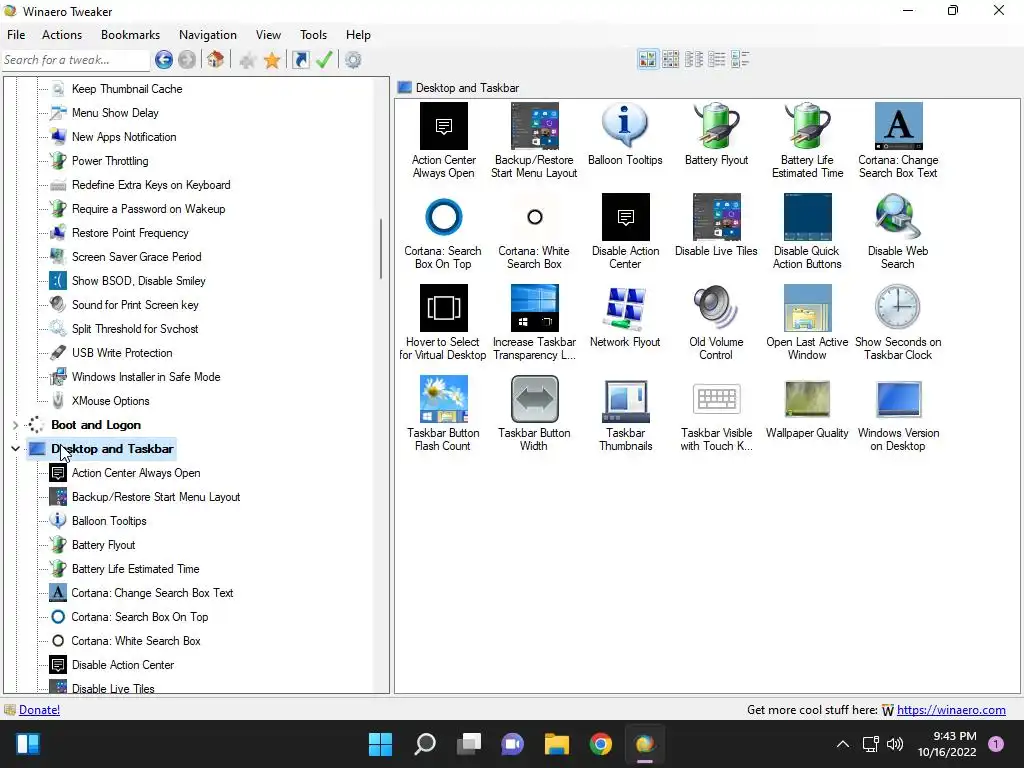Image resolution: width=1024 pixels, height=768 pixels.
Task: Click the Donate! link
Action: point(39,710)
